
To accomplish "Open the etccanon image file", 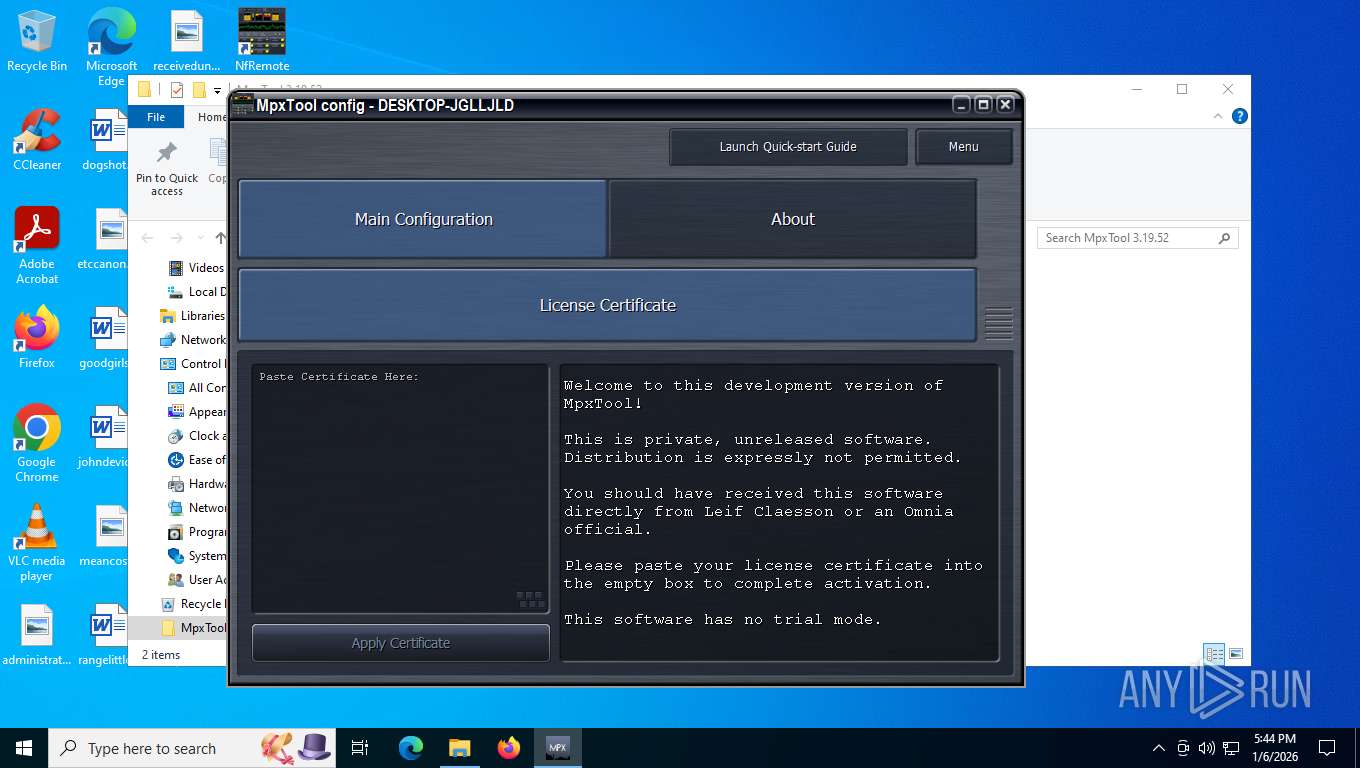I will [103, 239].
